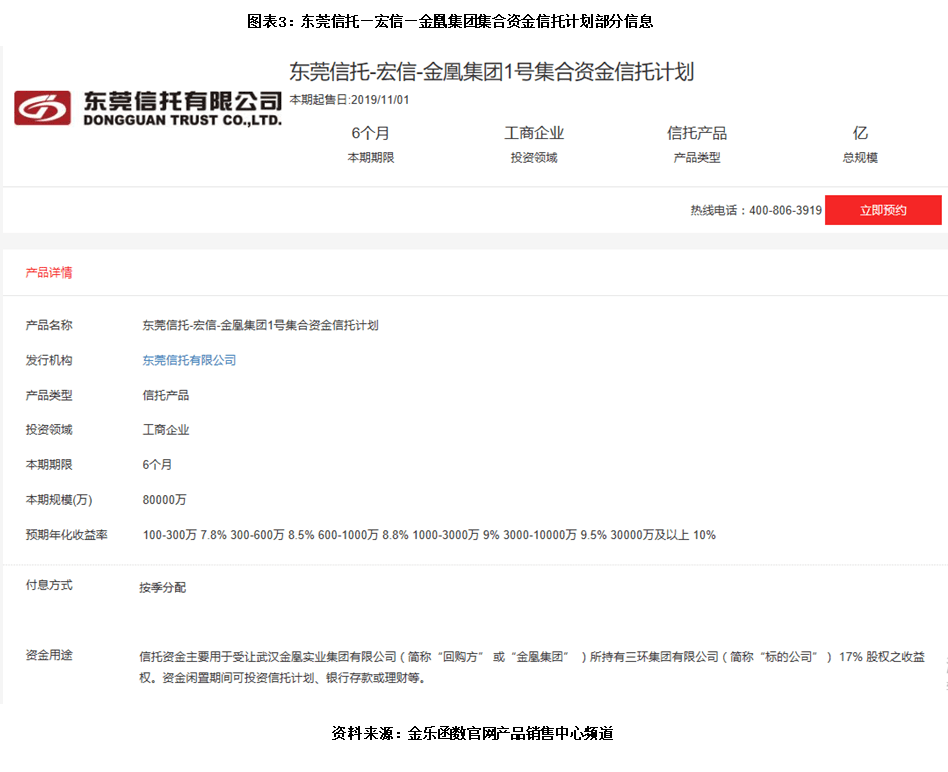Click the source note 资料来源 at the bottom

473,733
